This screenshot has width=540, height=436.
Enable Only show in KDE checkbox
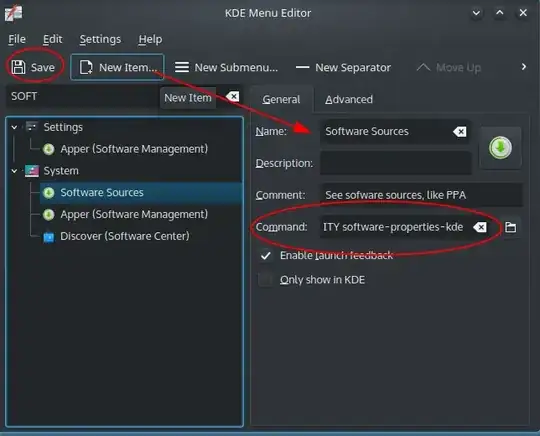(266, 280)
